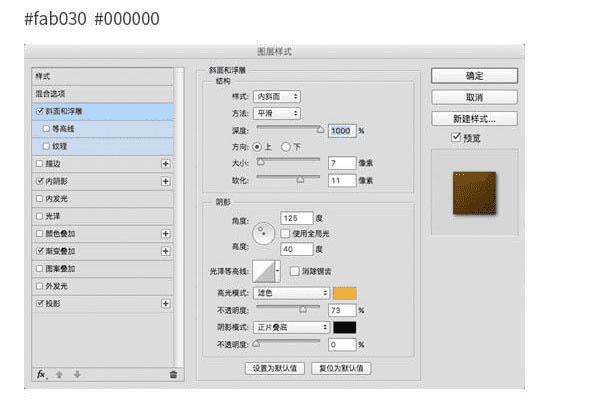
Task: Enable the 光泽 checkbox
Action: click(x=39, y=216)
